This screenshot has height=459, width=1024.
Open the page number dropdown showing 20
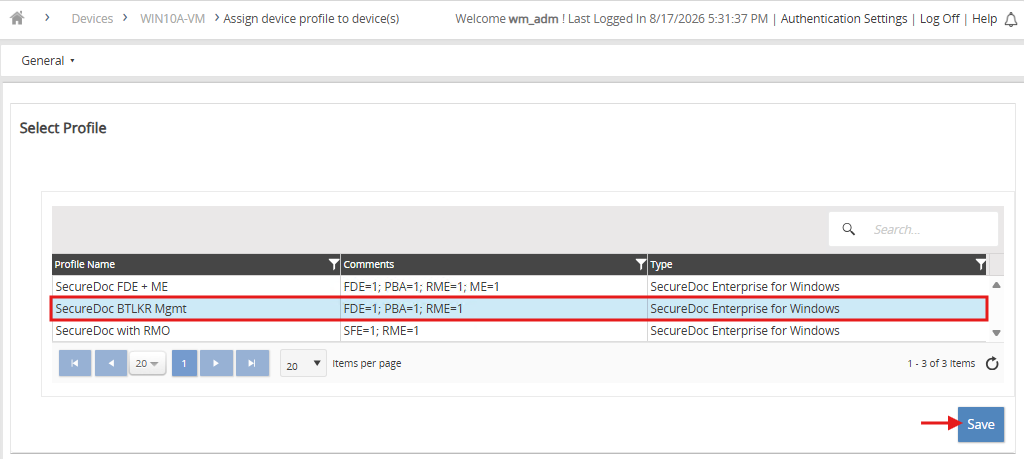point(148,364)
